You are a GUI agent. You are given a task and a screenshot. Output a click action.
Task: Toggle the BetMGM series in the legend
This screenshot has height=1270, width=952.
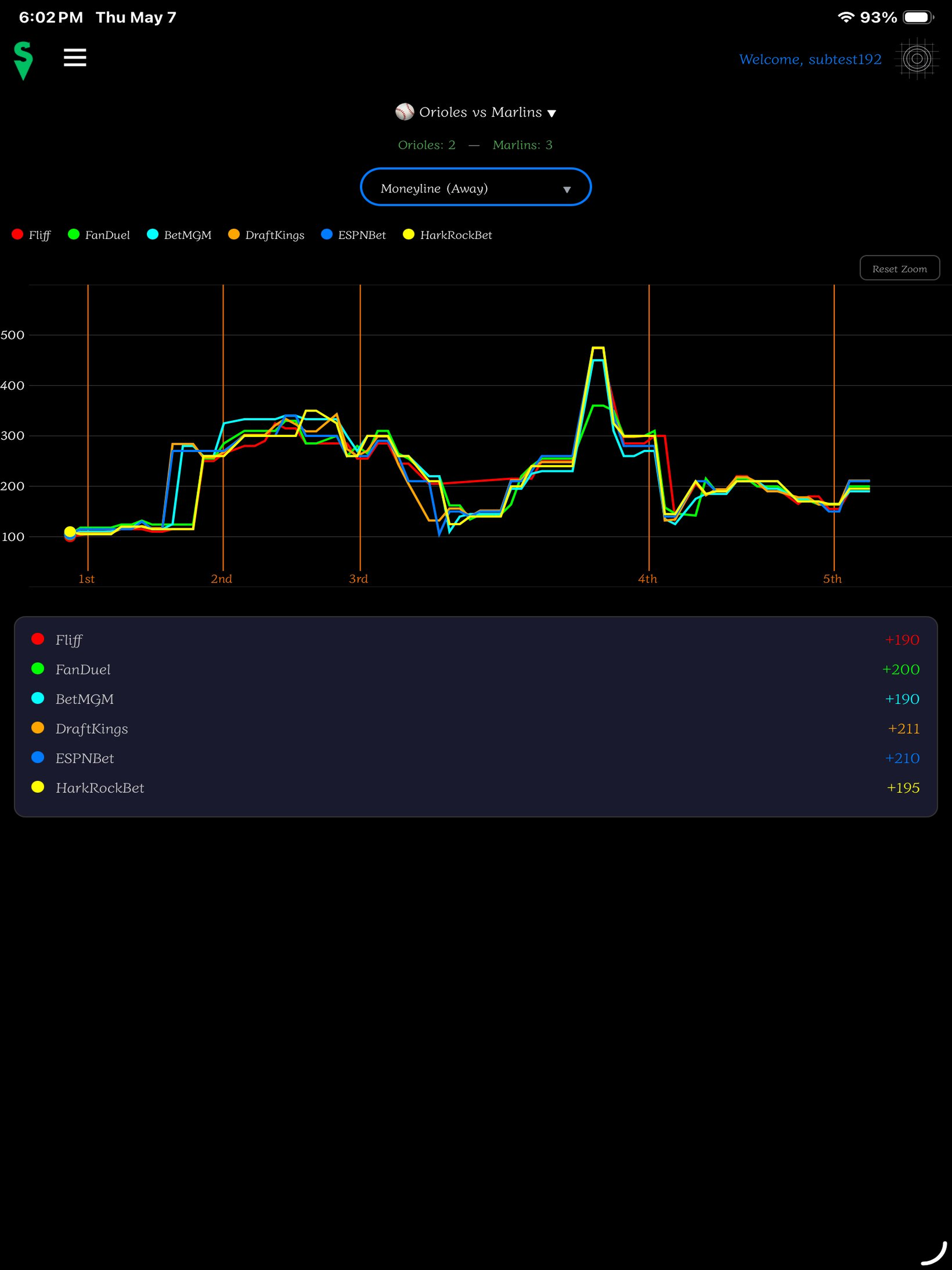coord(179,235)
